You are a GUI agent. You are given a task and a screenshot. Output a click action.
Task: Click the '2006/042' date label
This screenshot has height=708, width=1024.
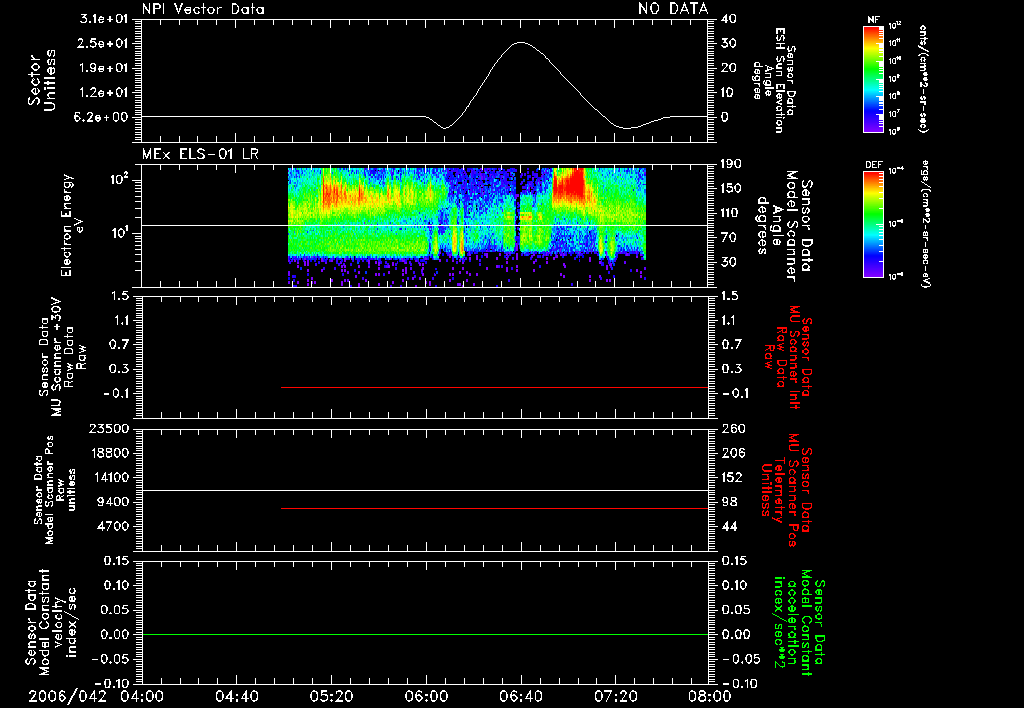67,696
